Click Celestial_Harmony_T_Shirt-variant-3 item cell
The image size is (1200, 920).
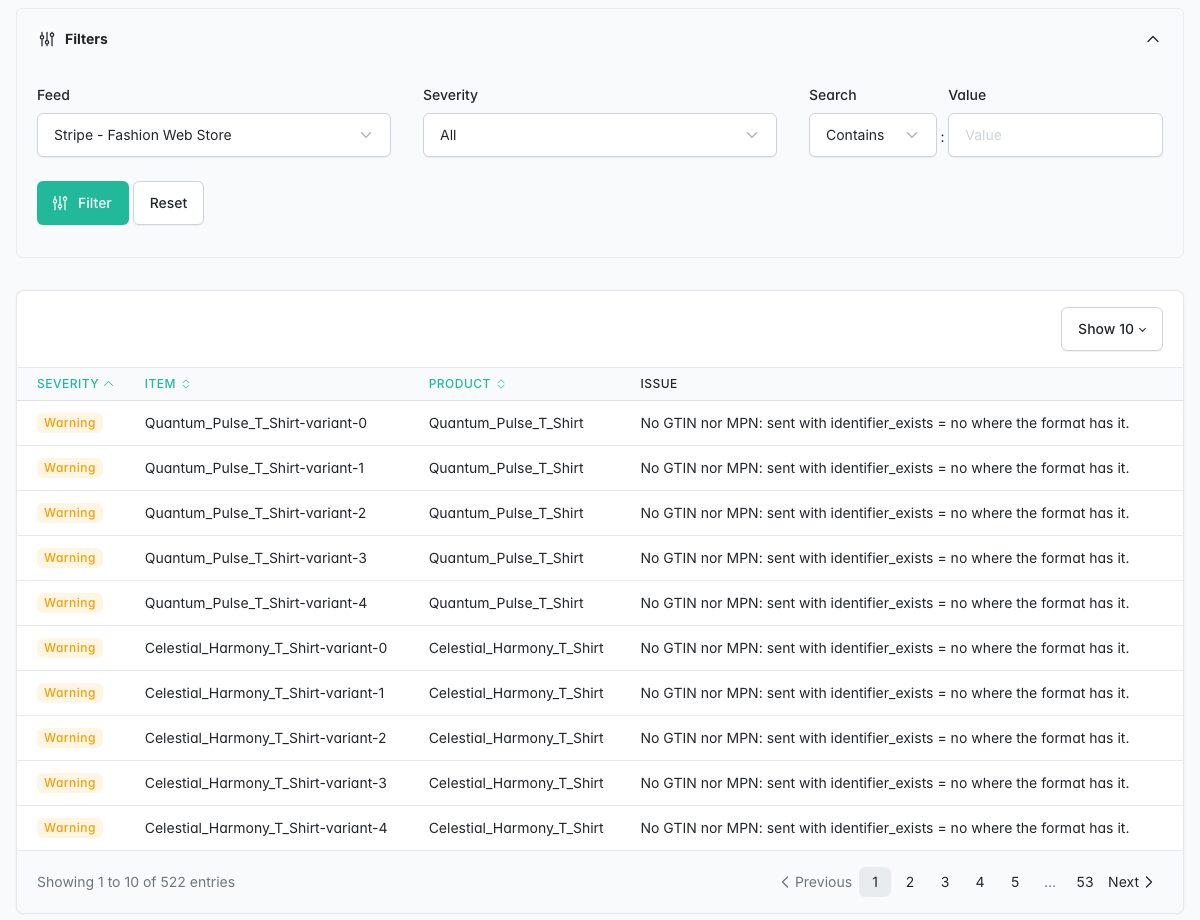point(266,783)
